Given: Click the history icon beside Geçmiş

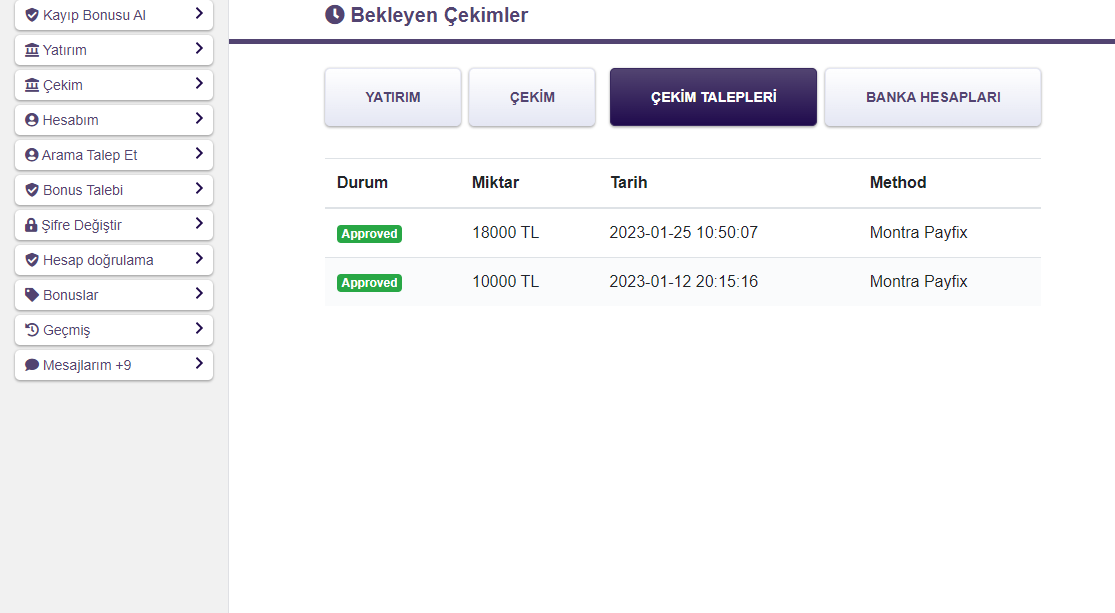Looking at the screenshot, I should [32, 330].
